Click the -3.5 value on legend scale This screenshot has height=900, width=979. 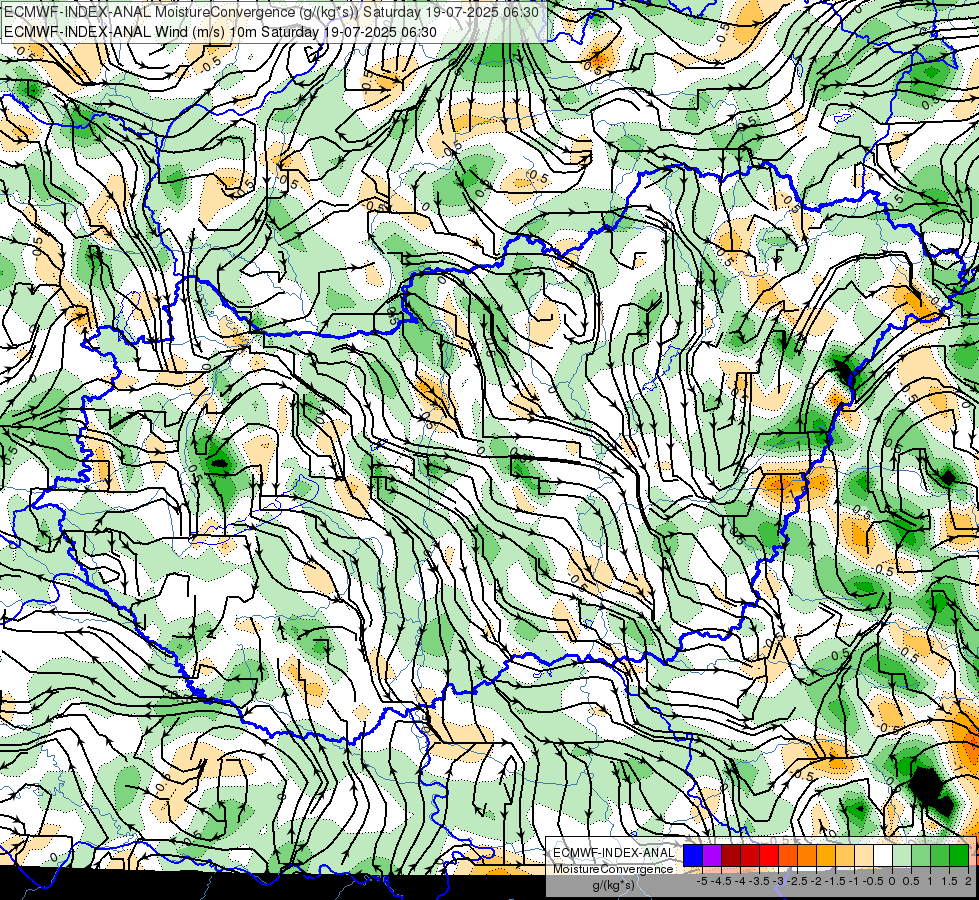[761, 881]
